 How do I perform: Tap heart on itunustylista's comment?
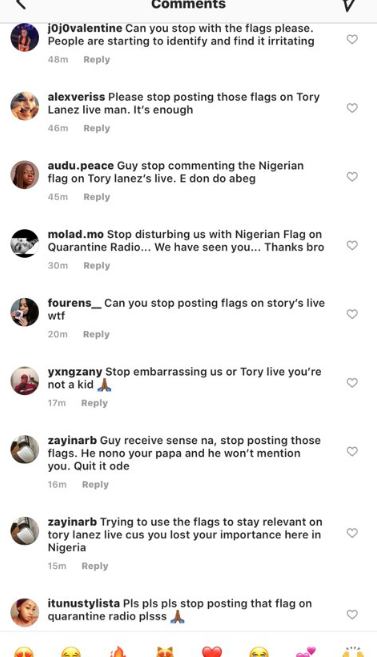[352, 615]
